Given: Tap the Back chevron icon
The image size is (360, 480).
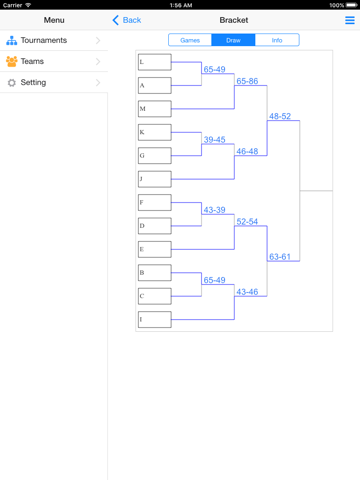Looking at the screenshot, I should 115,20.
